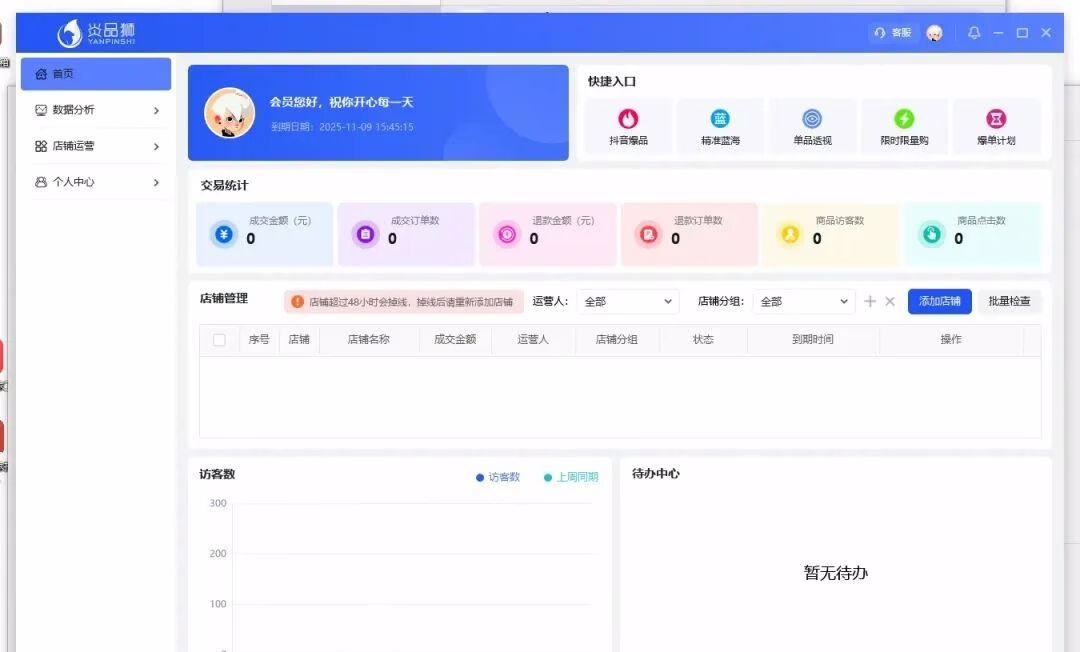Click the notification bell icon
The width and height of the screenshot is (1080, 652).
tap(974, 33)
